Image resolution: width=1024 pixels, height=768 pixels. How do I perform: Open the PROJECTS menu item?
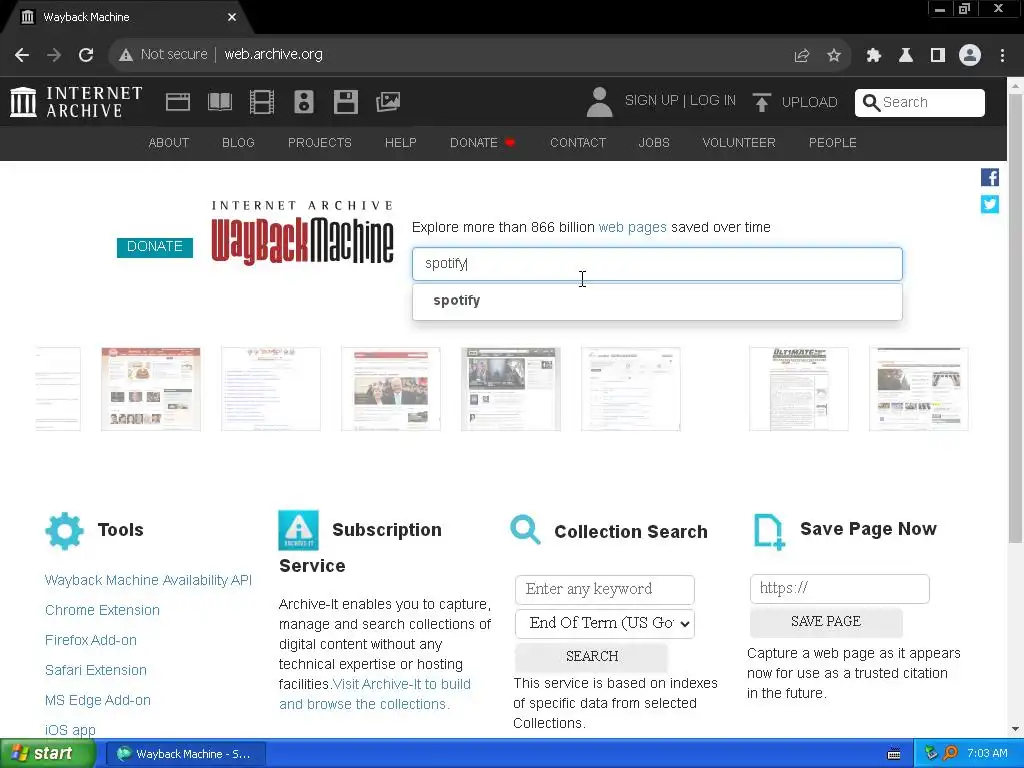click(319, 142)
